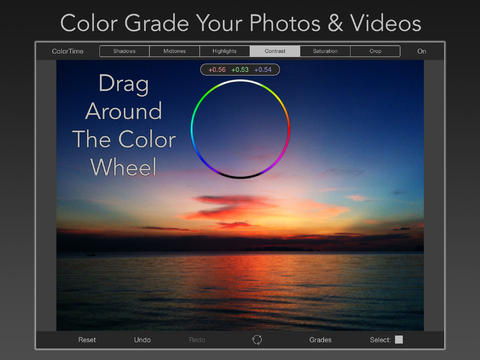Click the Select label
This screenshot has width=480, height=360.
380,340
